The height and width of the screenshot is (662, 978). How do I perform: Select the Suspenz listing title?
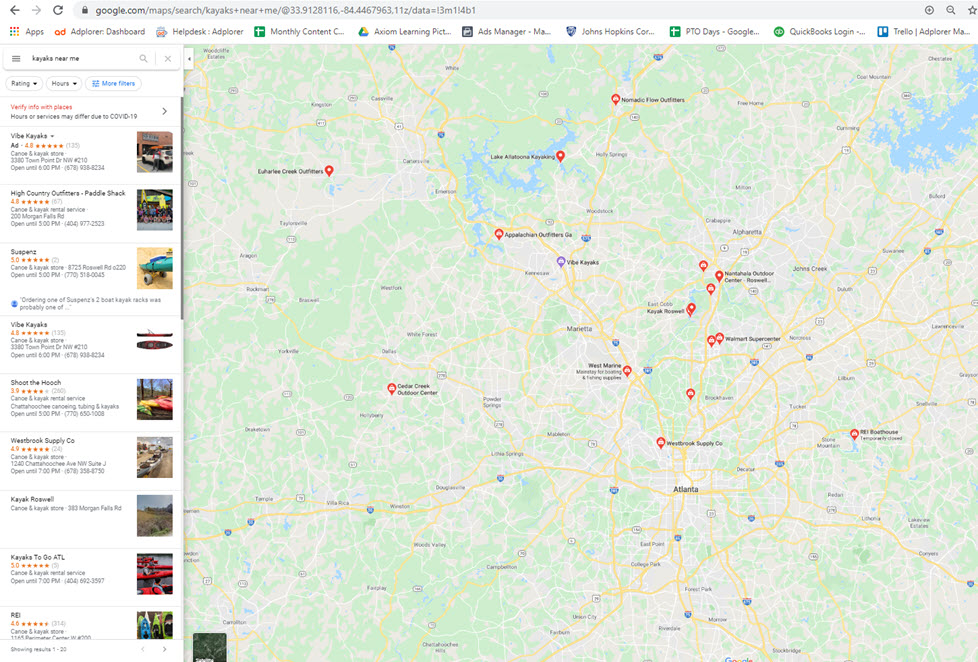coord(23,252)
